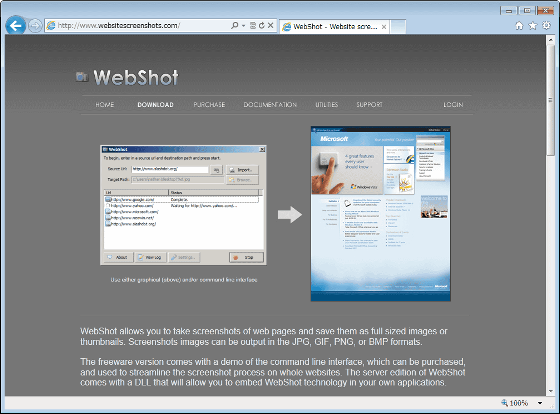Click the Microsoft page screenshot thumbnail
This screenshot has height=414, width=560.
pos(381,214)
